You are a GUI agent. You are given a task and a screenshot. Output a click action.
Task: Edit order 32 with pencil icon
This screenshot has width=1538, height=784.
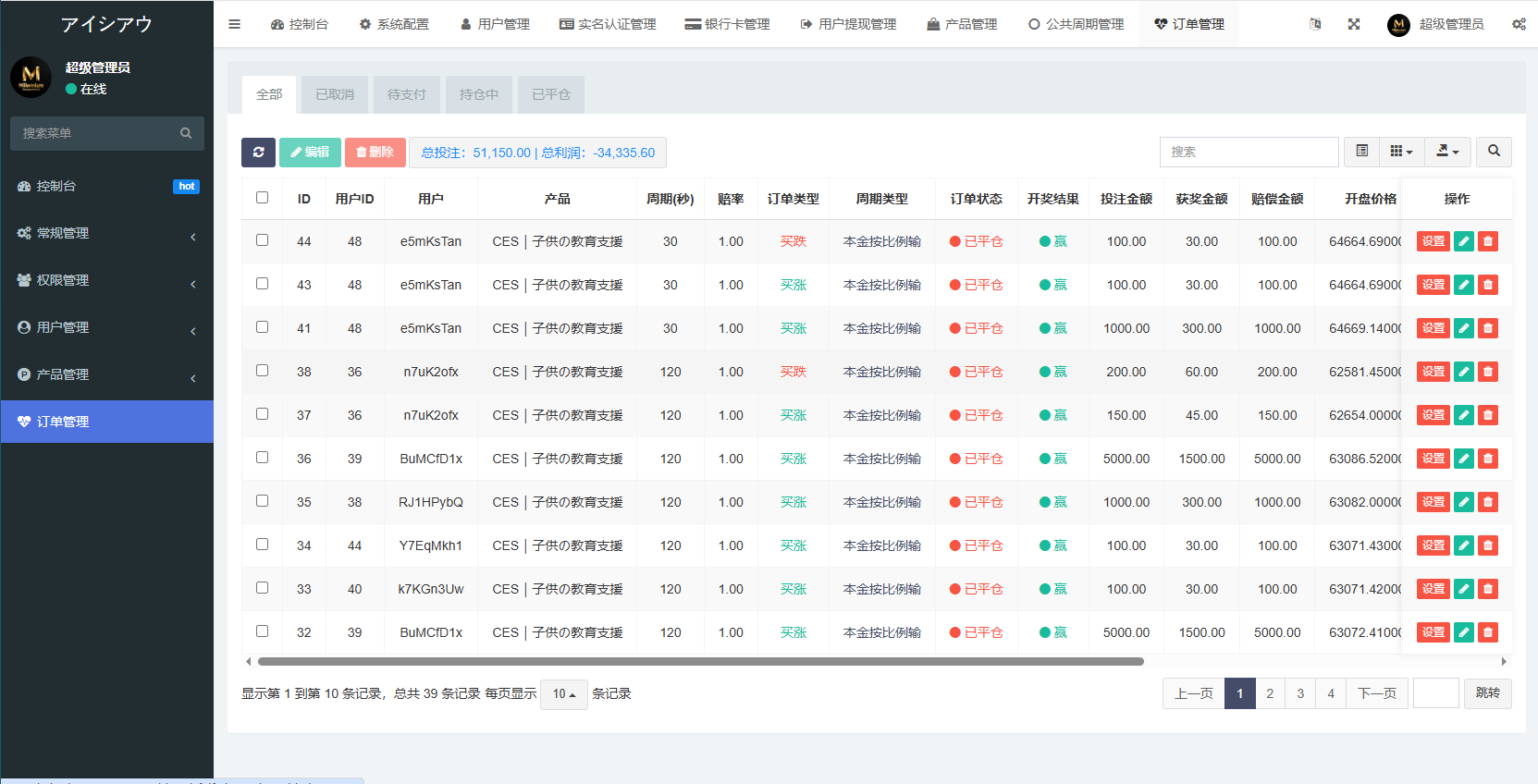[1464, 632]
